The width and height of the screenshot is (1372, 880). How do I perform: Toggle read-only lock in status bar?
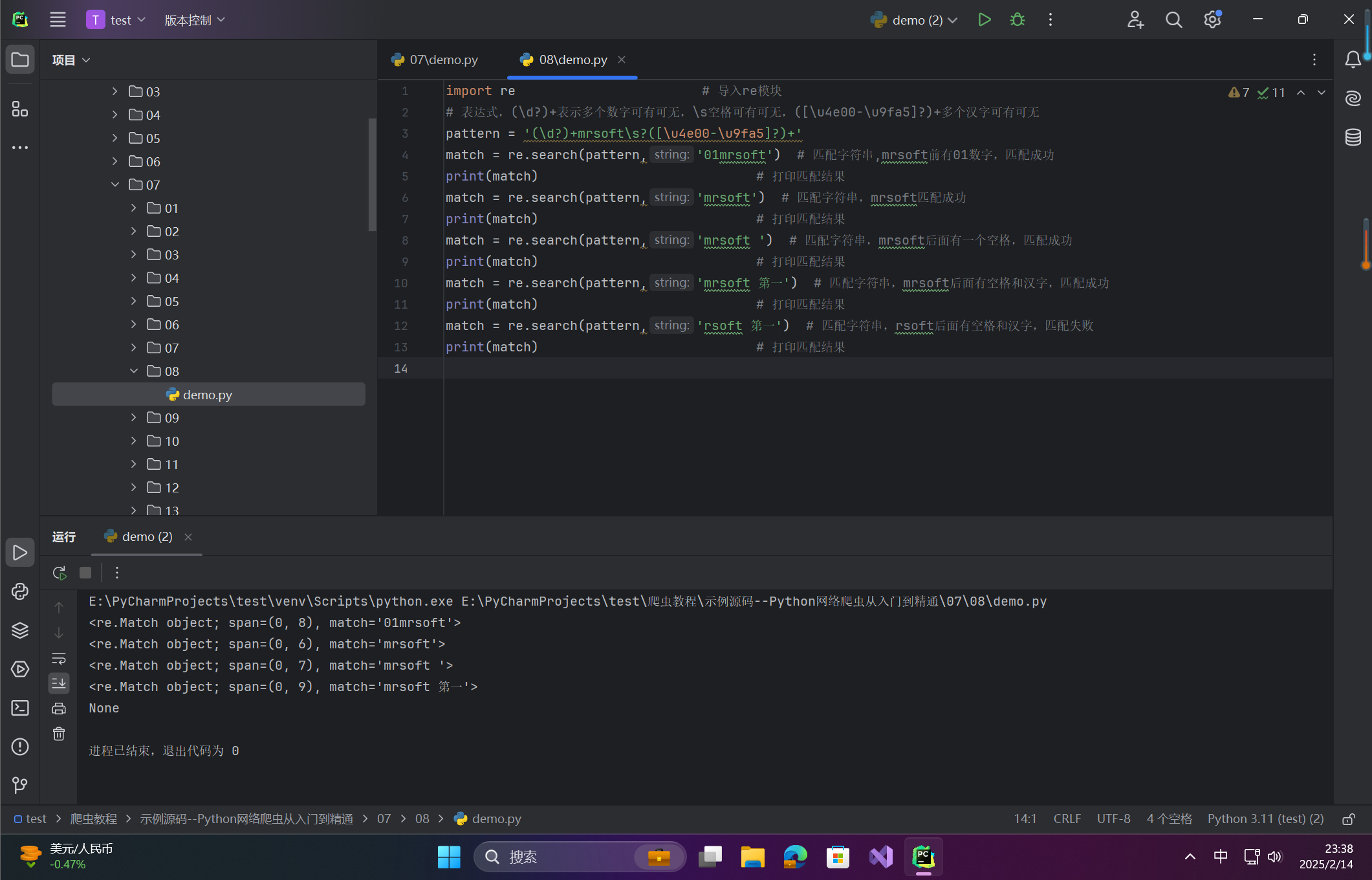click(1349, 819)
